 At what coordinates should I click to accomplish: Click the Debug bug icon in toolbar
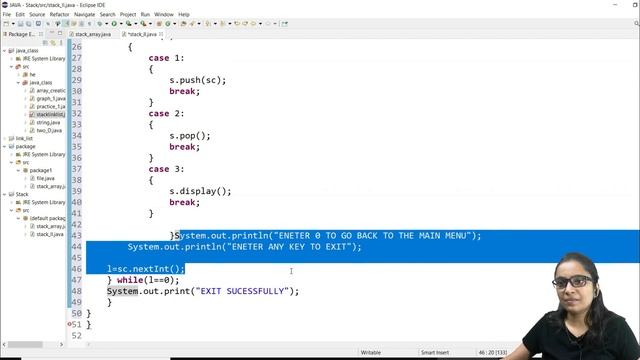(x=100, y=24)
